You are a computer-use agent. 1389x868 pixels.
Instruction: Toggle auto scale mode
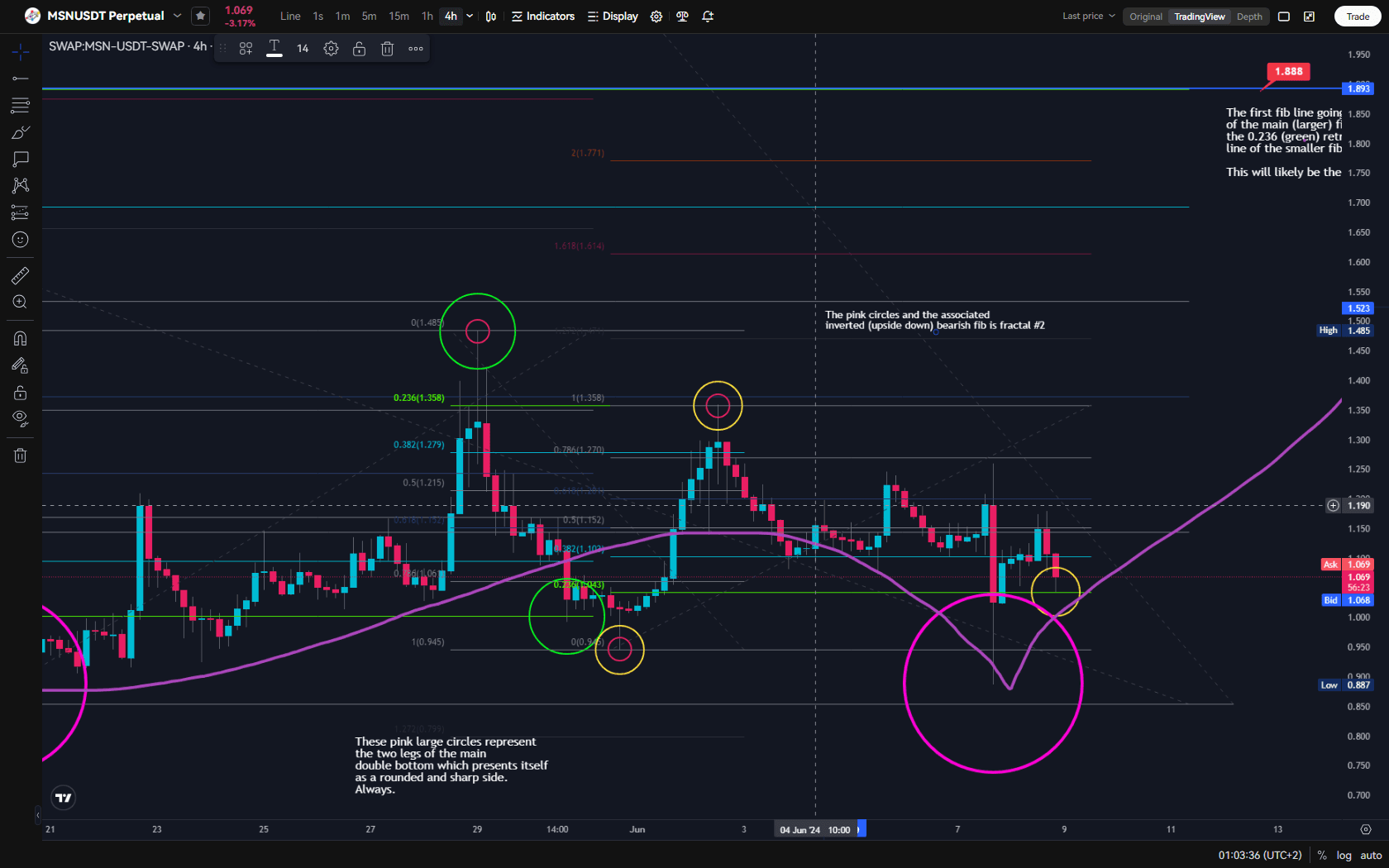tap(1371, 856)
